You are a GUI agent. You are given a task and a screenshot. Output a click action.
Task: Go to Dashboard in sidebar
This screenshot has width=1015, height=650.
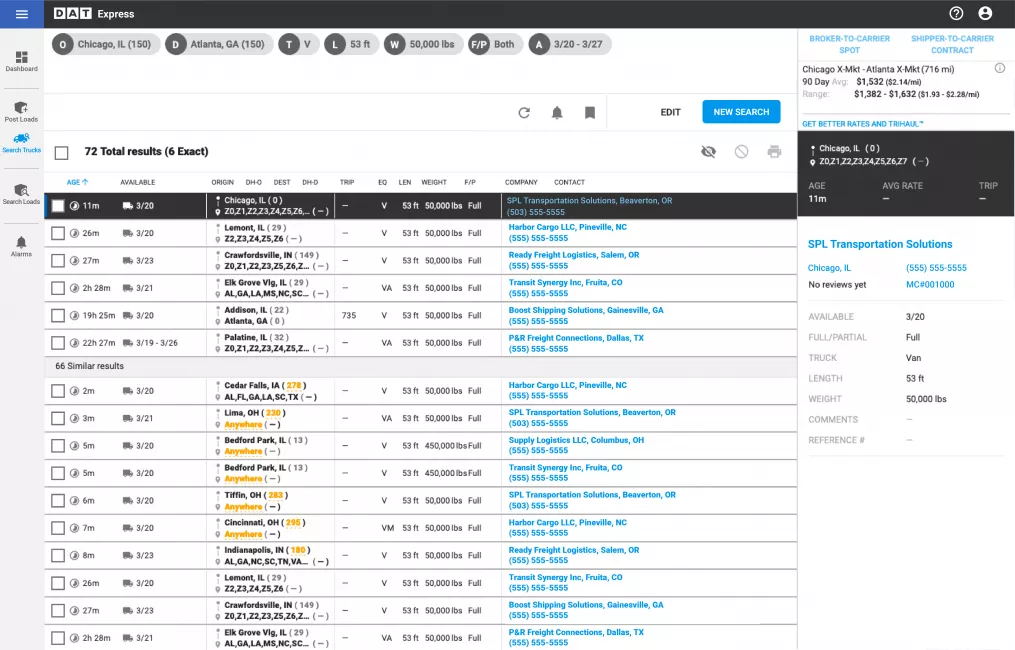21,62
